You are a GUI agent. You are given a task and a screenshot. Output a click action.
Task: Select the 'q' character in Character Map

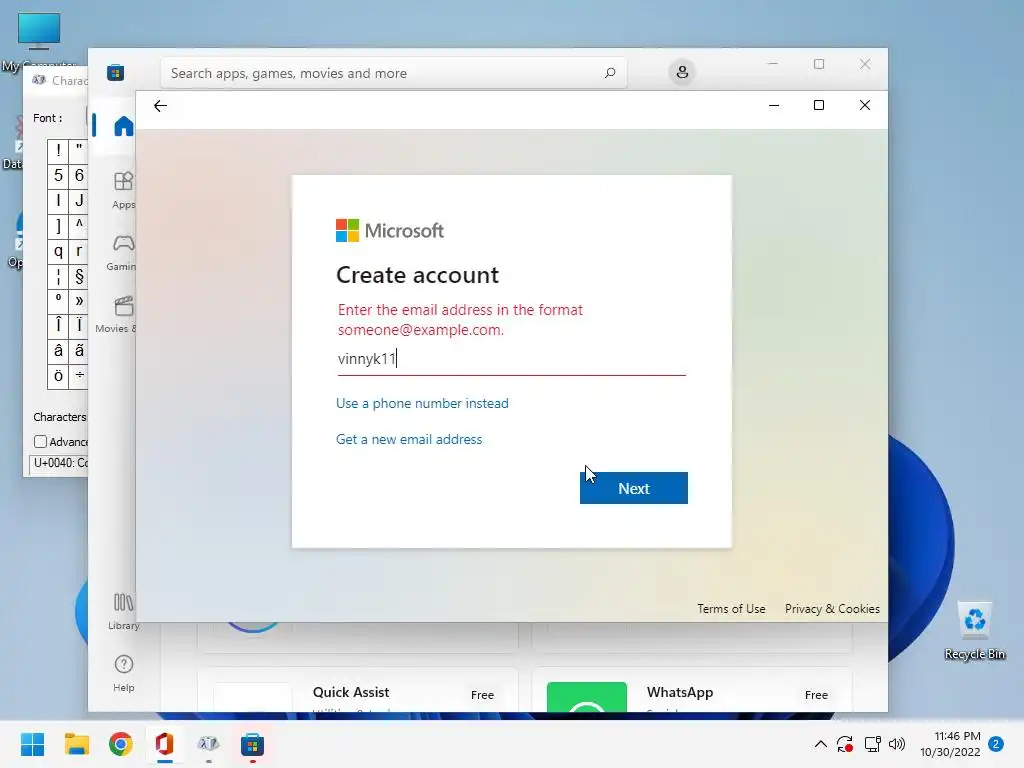(58, 251)
